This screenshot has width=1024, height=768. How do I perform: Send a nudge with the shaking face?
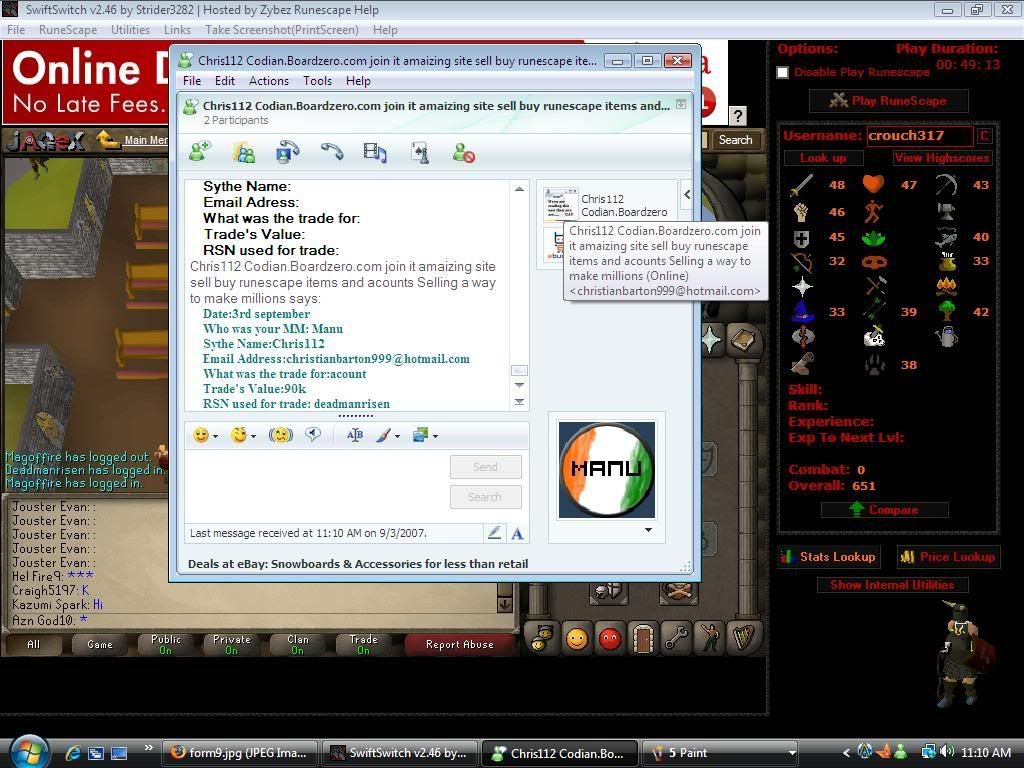[x=281, y=435]
